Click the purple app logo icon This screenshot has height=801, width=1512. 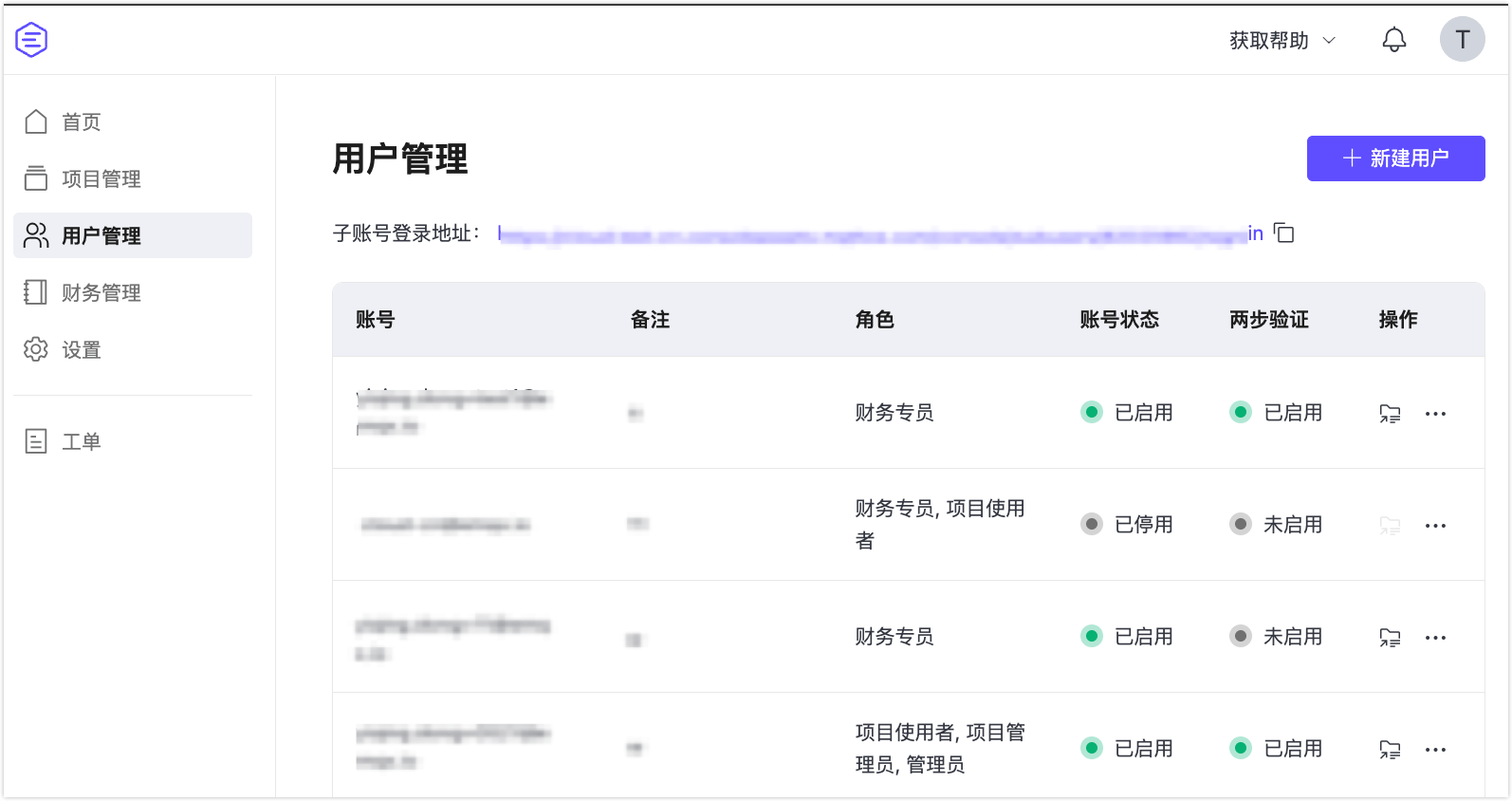point(31,40)
